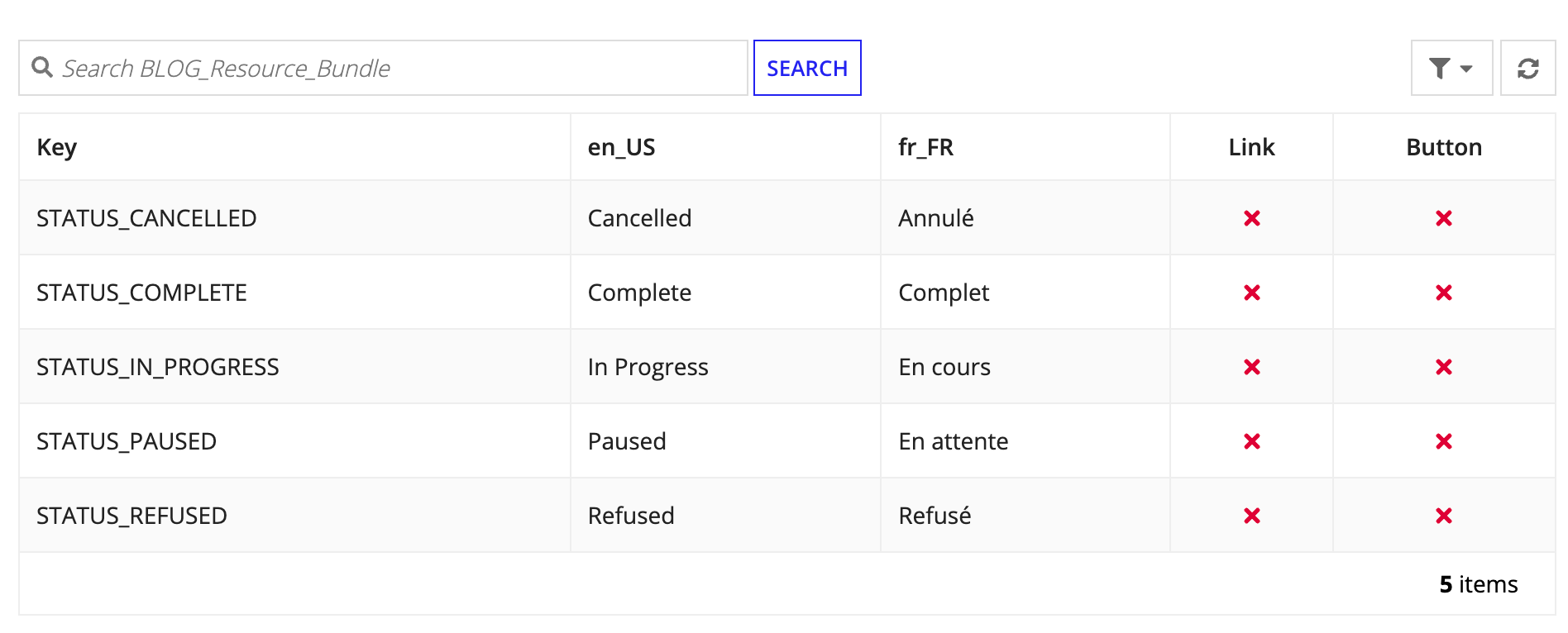Click the Button column header
The height and width of the screenshot is (633, 1568).
[x=1443, y=147]
